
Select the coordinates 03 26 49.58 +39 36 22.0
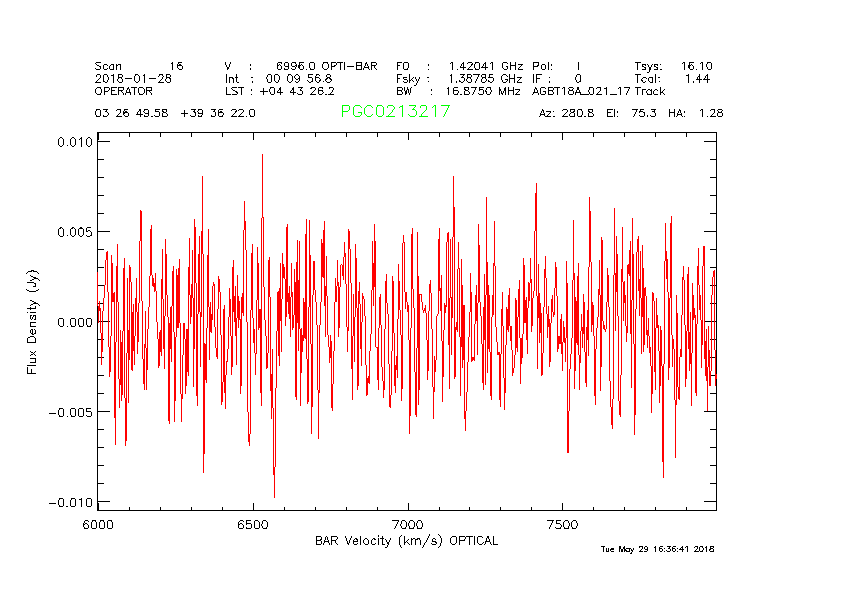click(x=175, y=113)
